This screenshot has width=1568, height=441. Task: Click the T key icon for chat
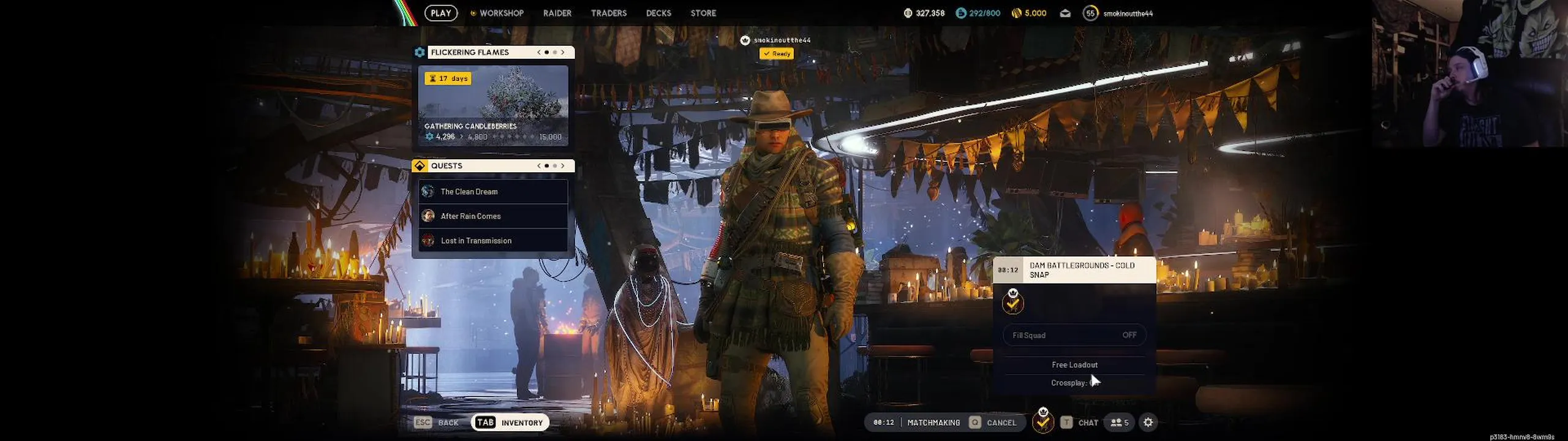pyautogui.click(x=1066, y=422)
